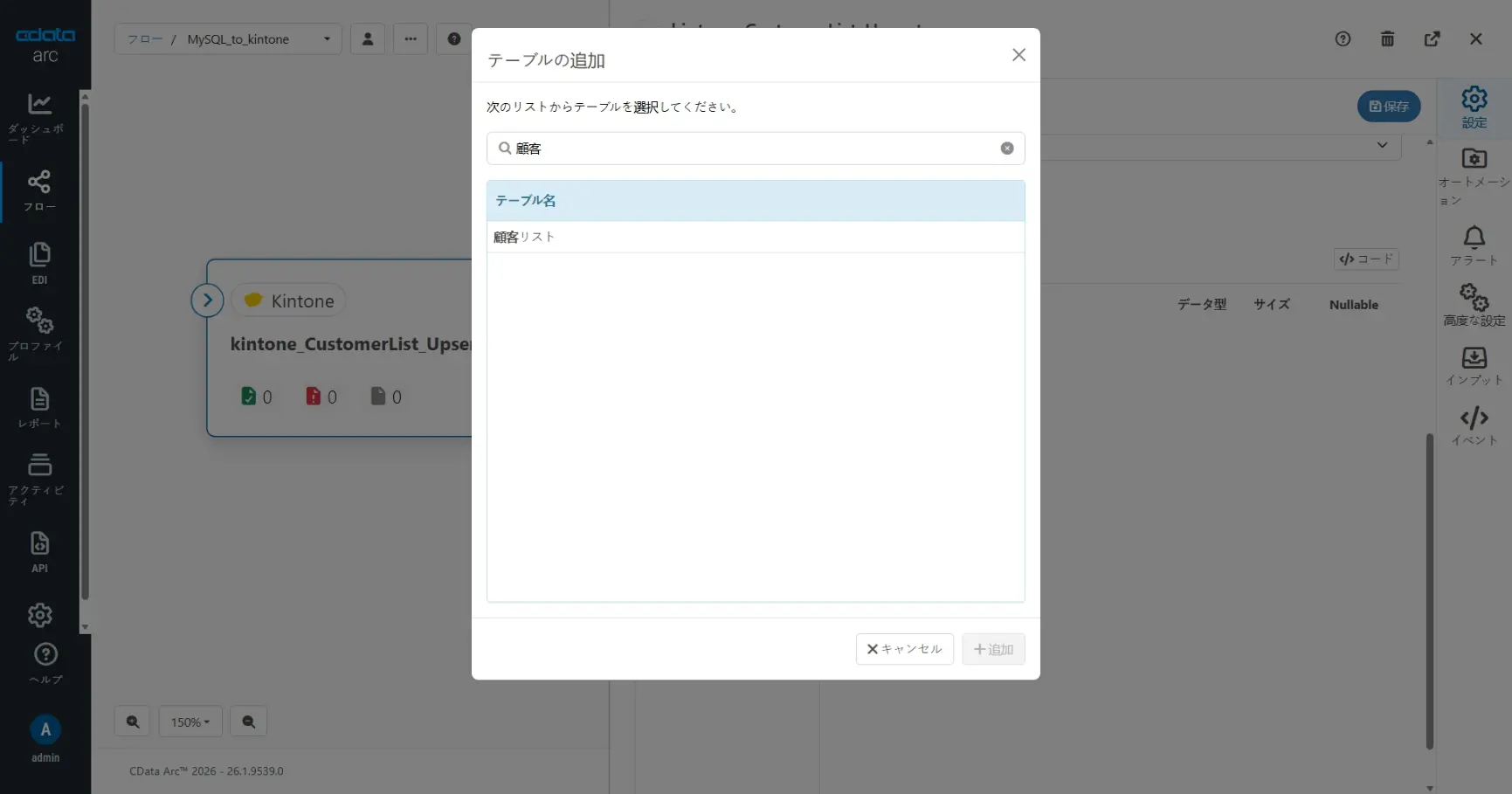Open the admin user avatar
Viewport: 1512px width, 794px height.
45,730
